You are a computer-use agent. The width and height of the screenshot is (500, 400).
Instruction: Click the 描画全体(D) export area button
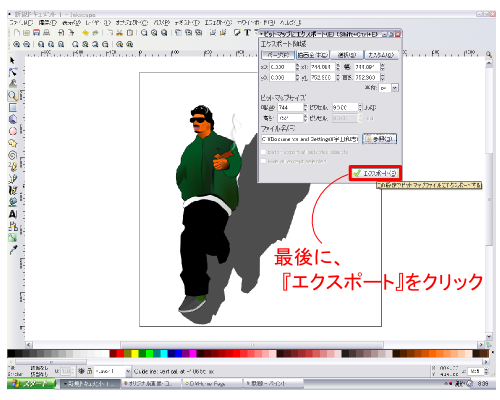coord(313,55)
